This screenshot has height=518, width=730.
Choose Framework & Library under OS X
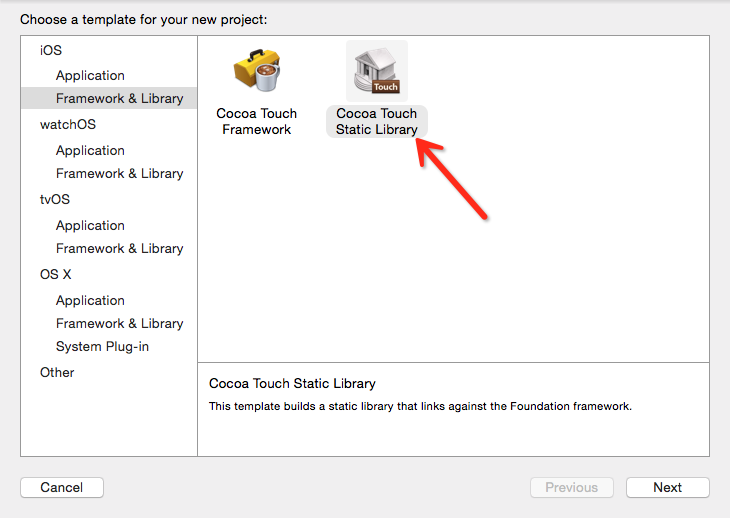pyautogui.click(x=120, y=323)
